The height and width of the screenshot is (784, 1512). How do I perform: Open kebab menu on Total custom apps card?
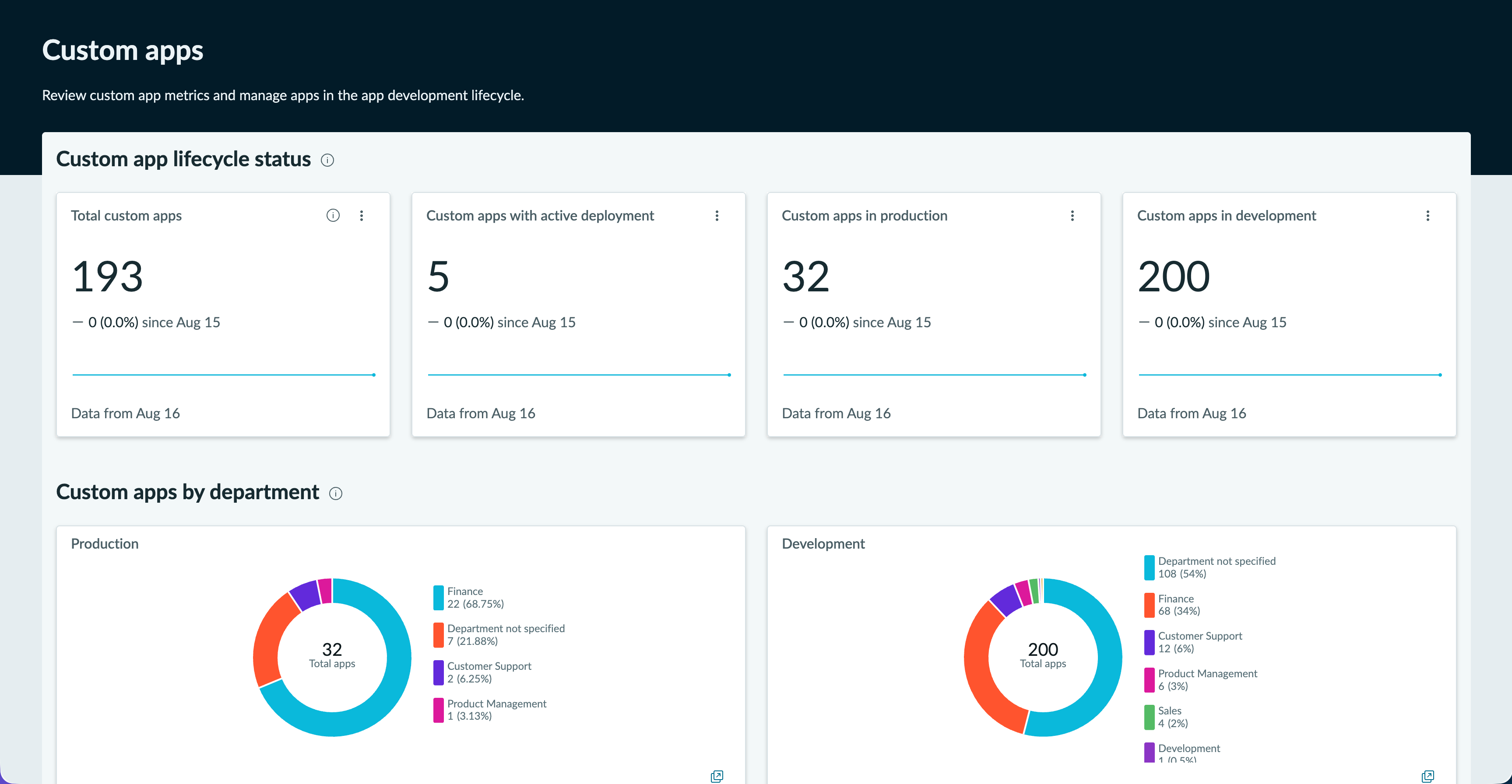point(362,215)
